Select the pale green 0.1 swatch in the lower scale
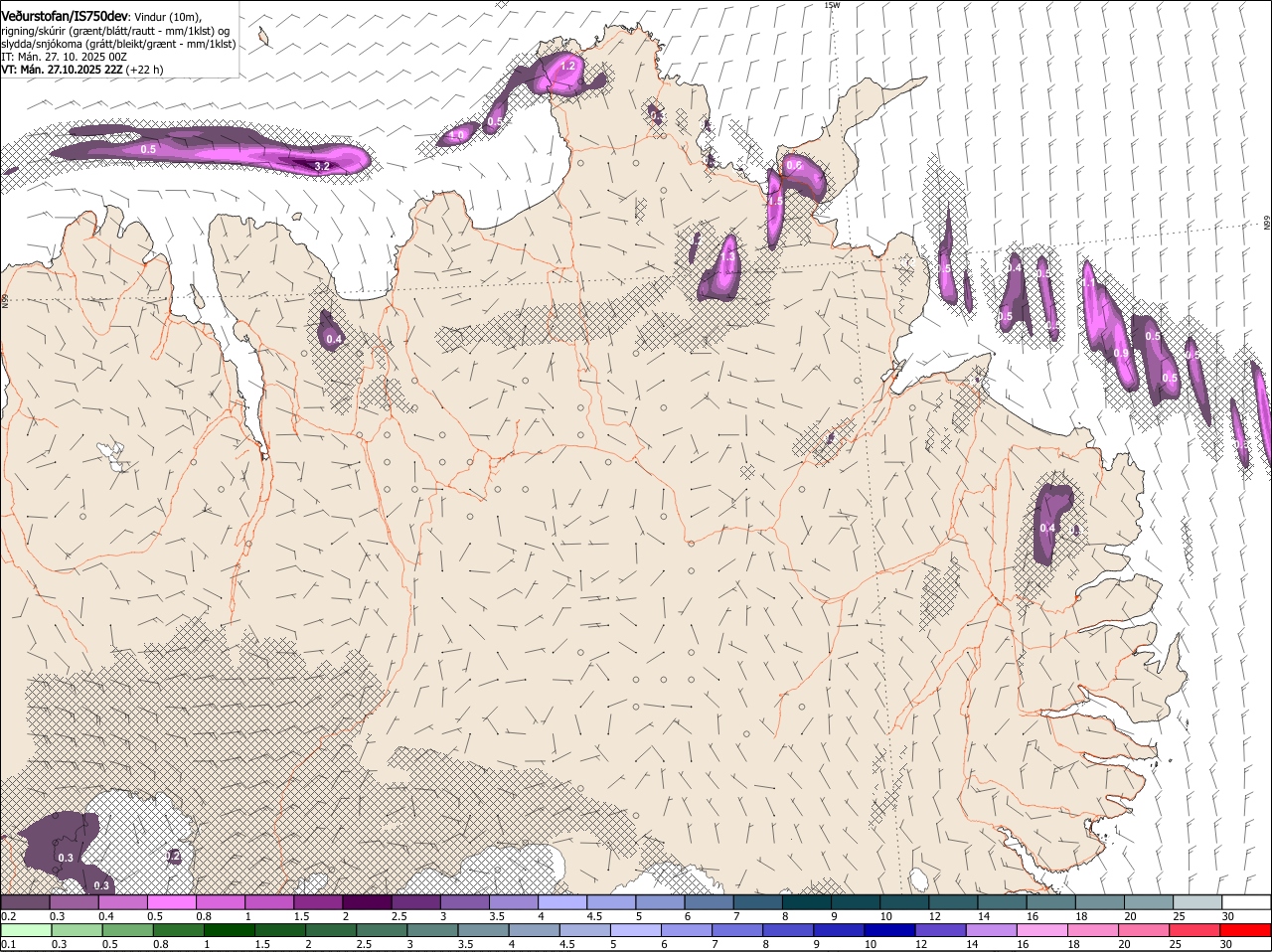Screen dimensions: 1272x952 coord(25,931)
